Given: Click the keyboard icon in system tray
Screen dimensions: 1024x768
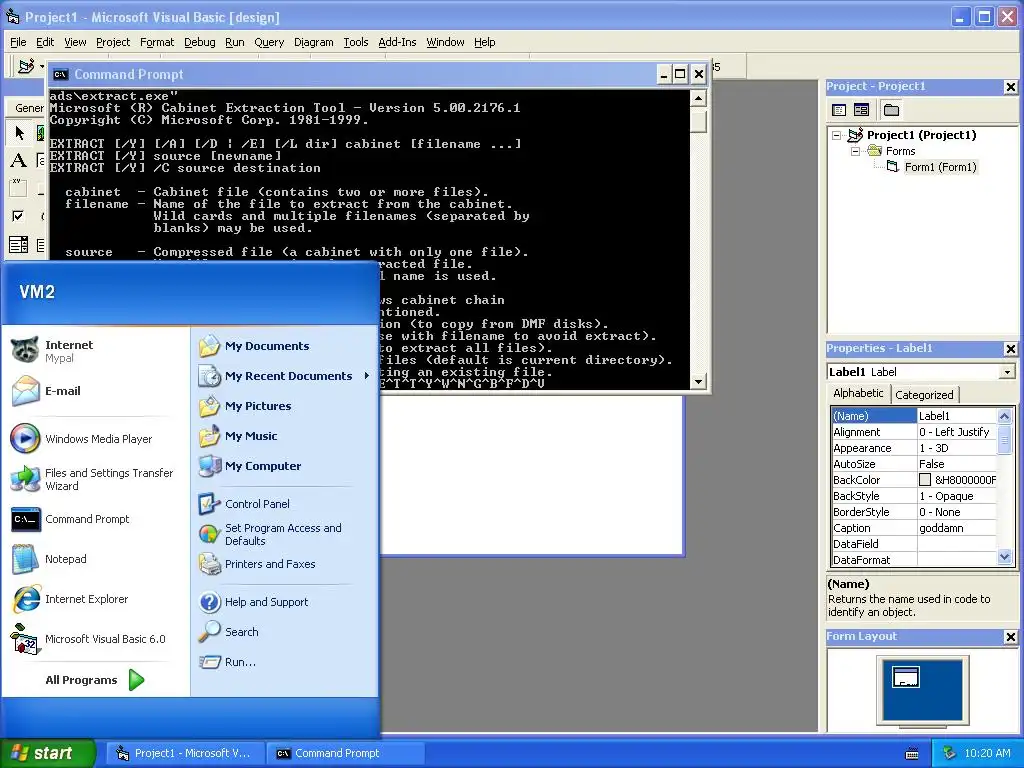Looking at the screenshot, I should coord(912,754).
